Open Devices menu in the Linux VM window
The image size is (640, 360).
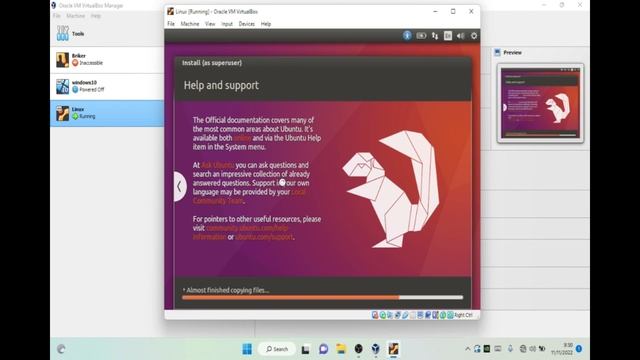[x=247, y=24]
